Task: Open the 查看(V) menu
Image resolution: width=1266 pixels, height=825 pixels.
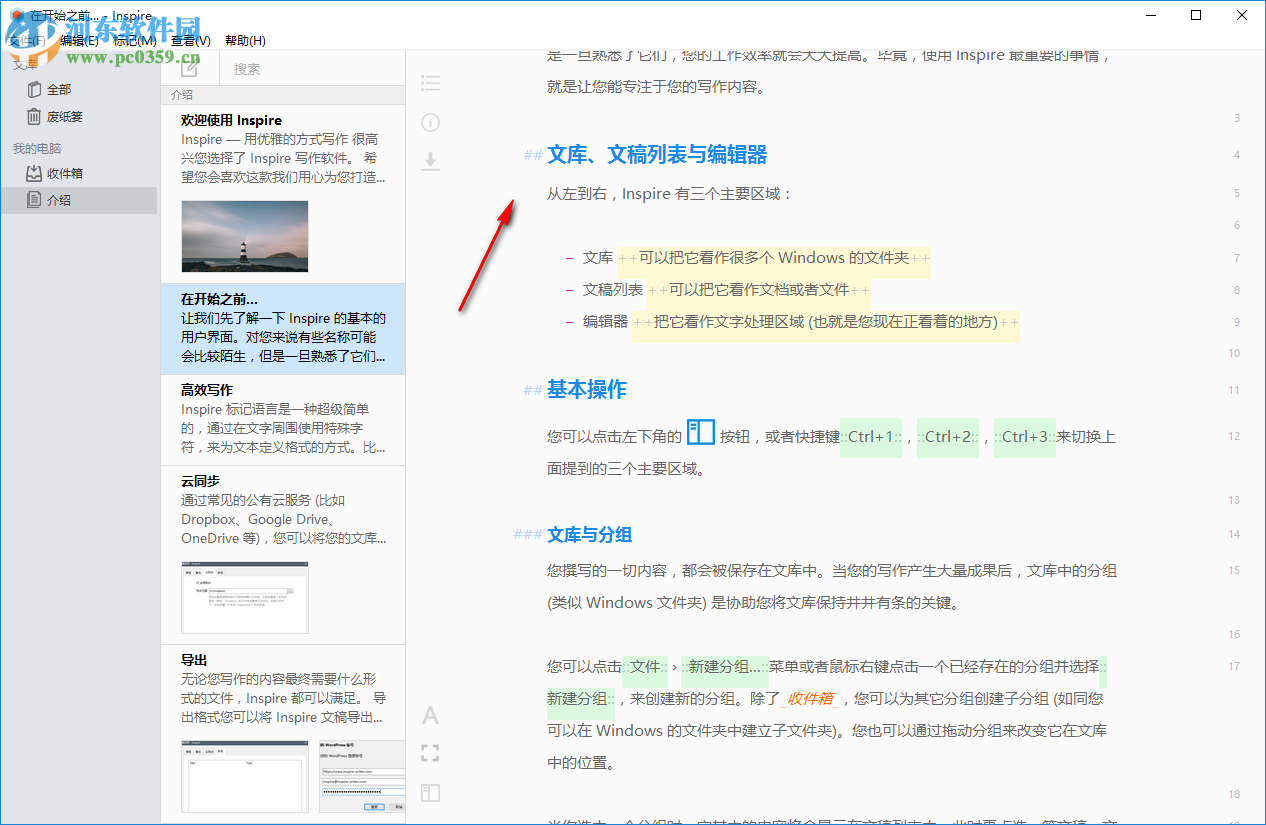Action: (x=190, y=40)
